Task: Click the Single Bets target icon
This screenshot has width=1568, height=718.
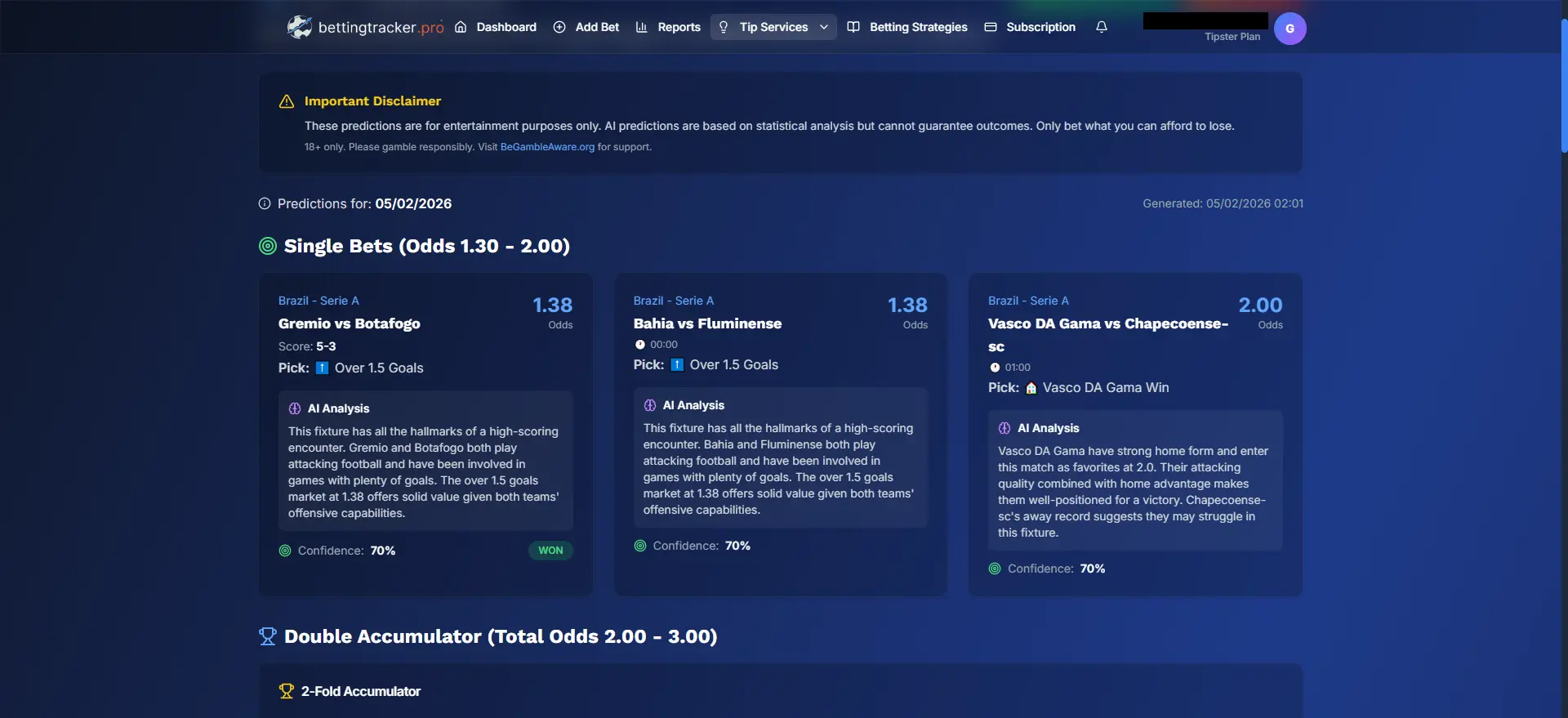Action: click(268, 246)
